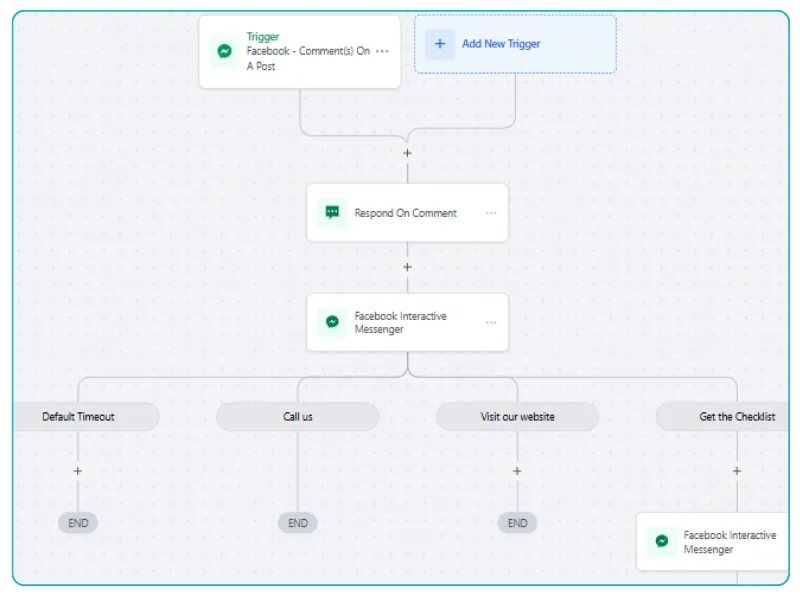This screenshot has height=600, width=800.
Task: Open the three-dot menu on the middle Facebook Interactive Messenger node
Action: pos(491,322)
